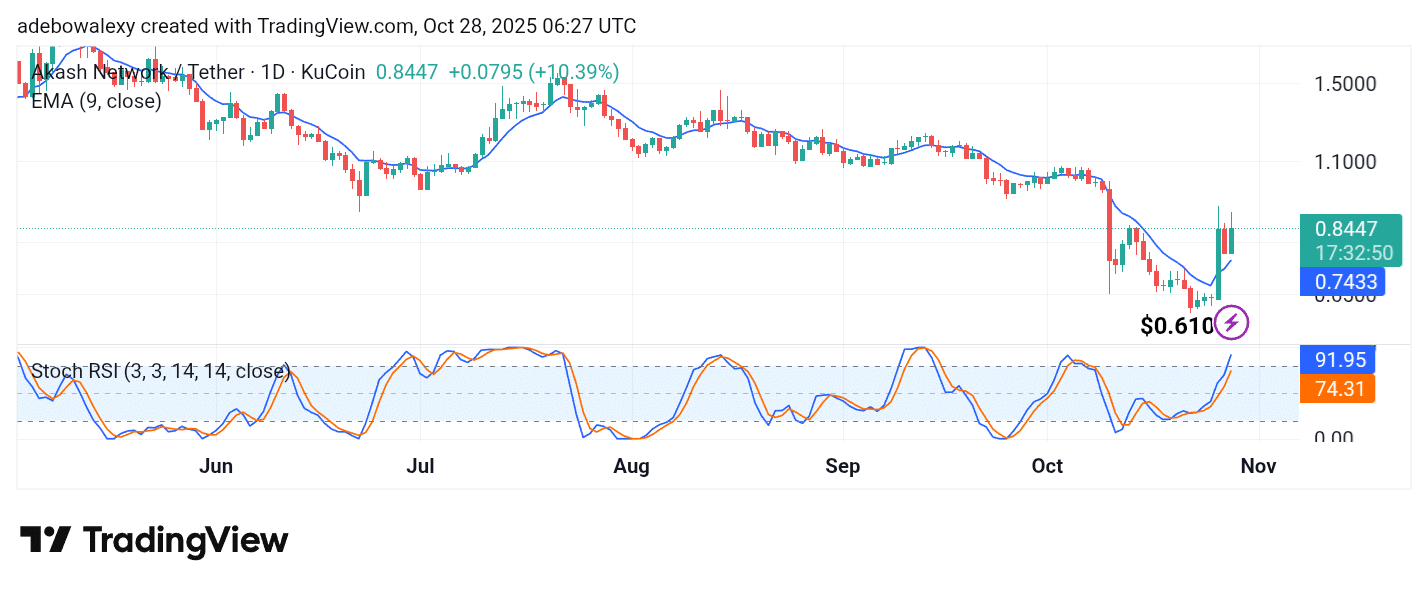Toggle the Stoch RSI indicator visibility
Viewport: 1428px width, 591px height.
pyautogui.click(x=159, y=371)
